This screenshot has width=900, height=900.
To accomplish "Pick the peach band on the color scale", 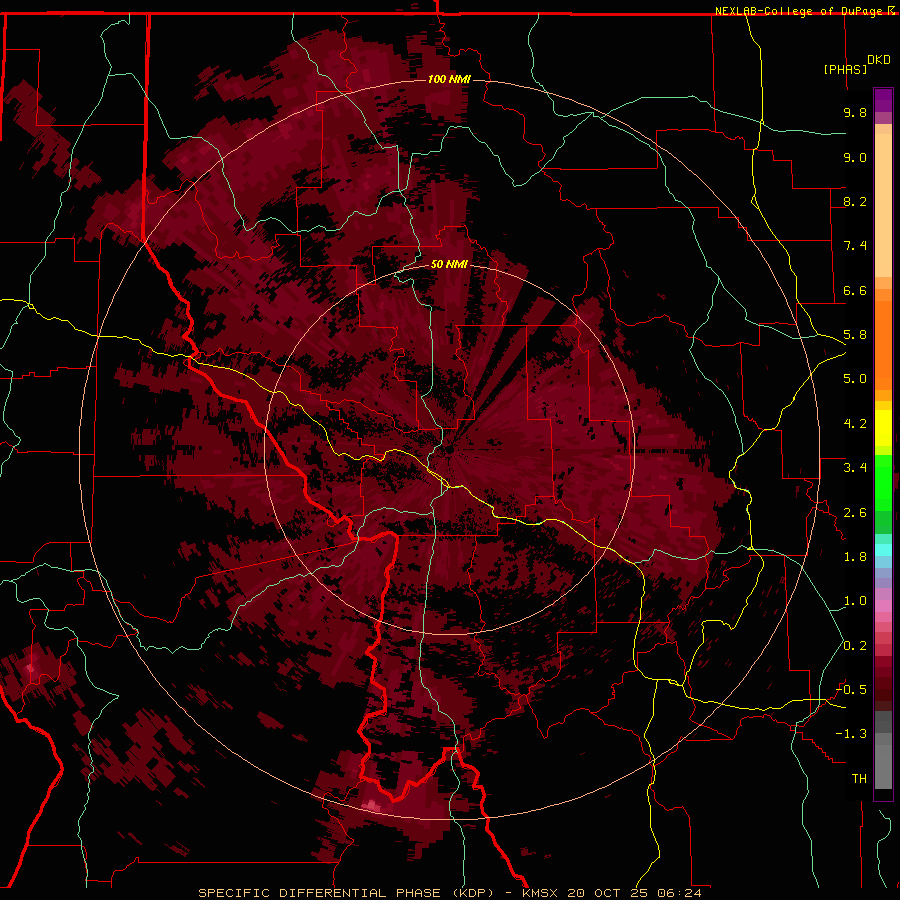I will tap(883, 205).
